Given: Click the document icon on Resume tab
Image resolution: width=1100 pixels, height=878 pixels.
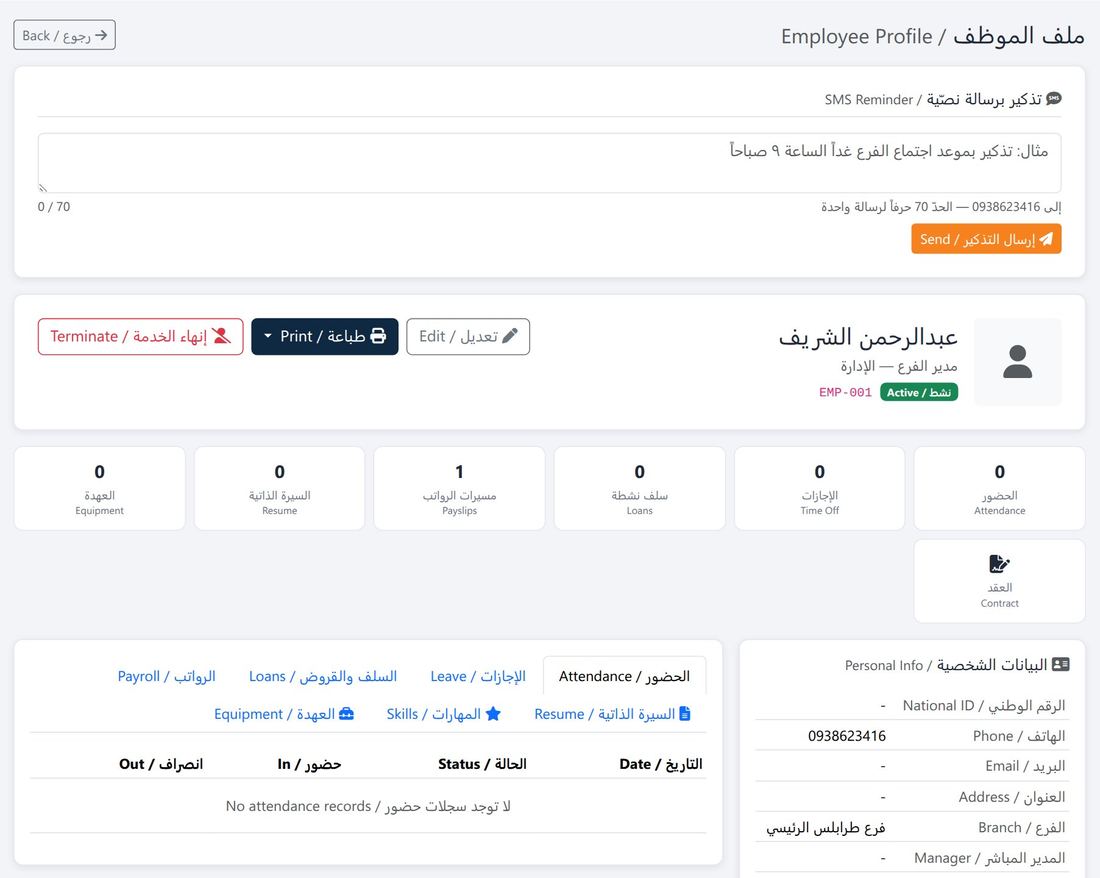Looking at the screenshot, I should pyautogui.click(x=685, y=713).
